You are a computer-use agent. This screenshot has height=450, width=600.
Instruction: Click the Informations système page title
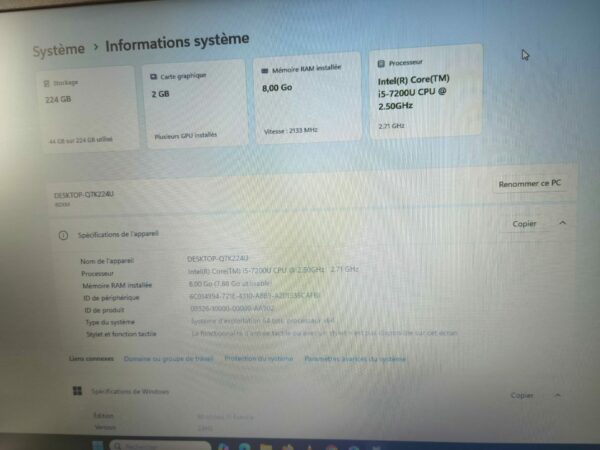pyautogui.click(x=177, y=42)
